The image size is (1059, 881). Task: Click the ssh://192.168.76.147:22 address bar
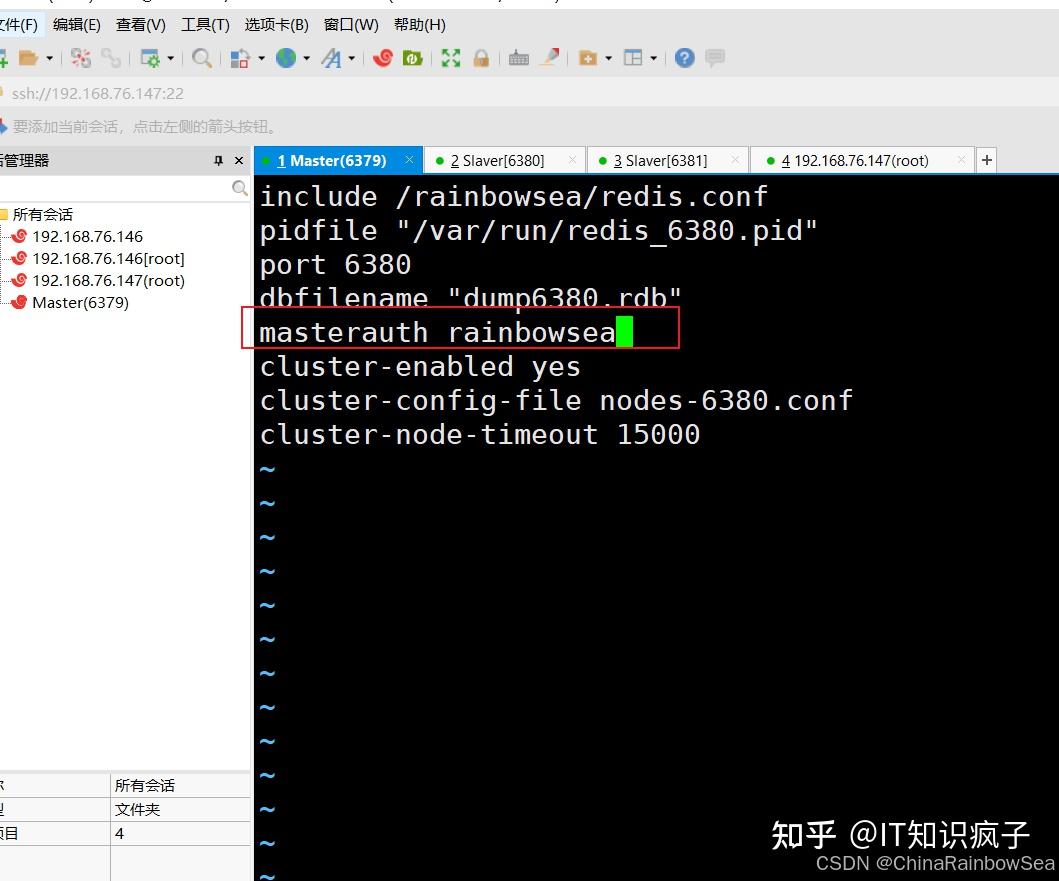coord(100,93)
